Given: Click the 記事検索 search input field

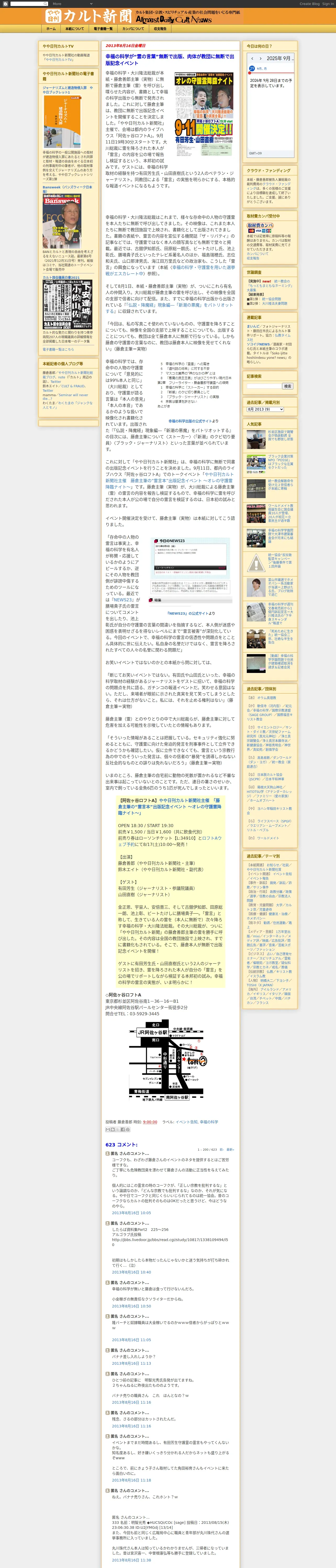Looking at the screenshot, I should tap(264, 387).
